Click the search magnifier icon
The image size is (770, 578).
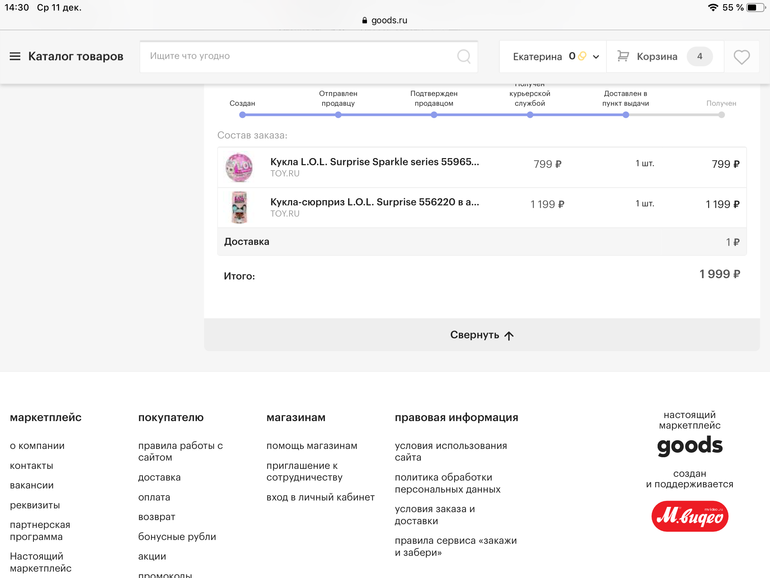pyautogui.click(x=464, y=56)
